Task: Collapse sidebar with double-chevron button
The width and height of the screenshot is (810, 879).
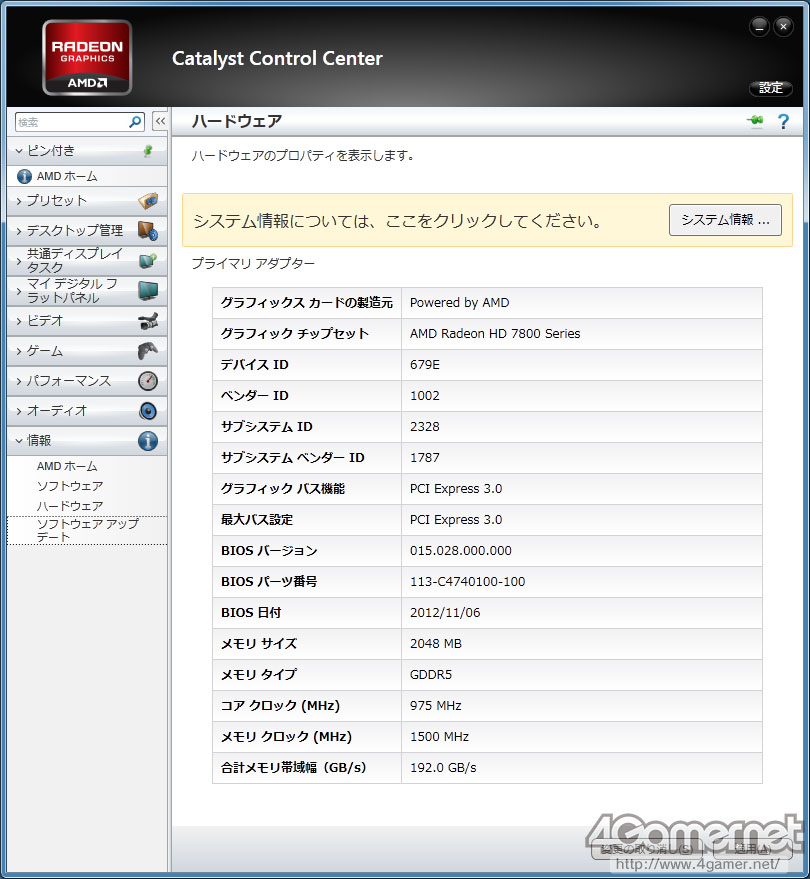Action: tap(160, 121)
